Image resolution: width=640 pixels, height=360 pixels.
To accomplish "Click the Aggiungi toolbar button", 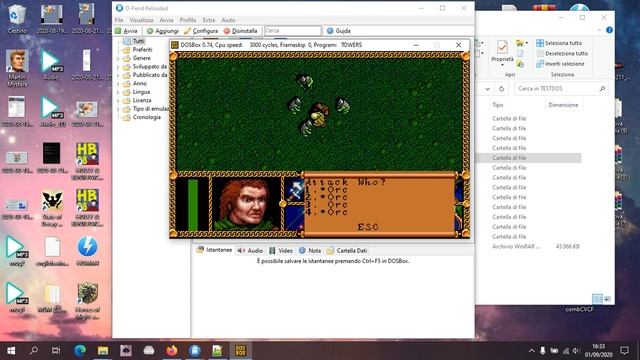I will pyautogui.click(x=162, y=31).
